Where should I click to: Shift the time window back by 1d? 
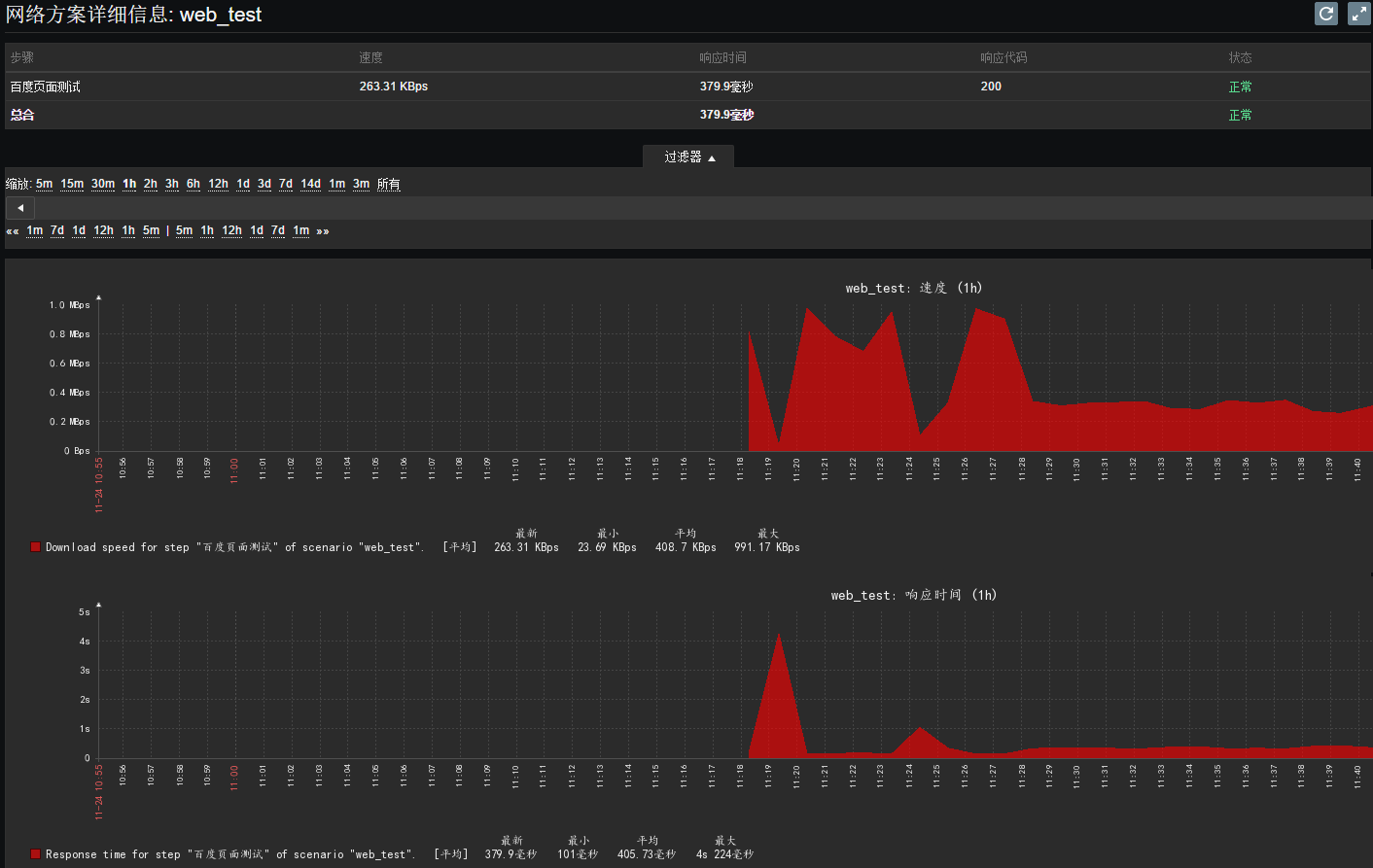click(79, 230)
